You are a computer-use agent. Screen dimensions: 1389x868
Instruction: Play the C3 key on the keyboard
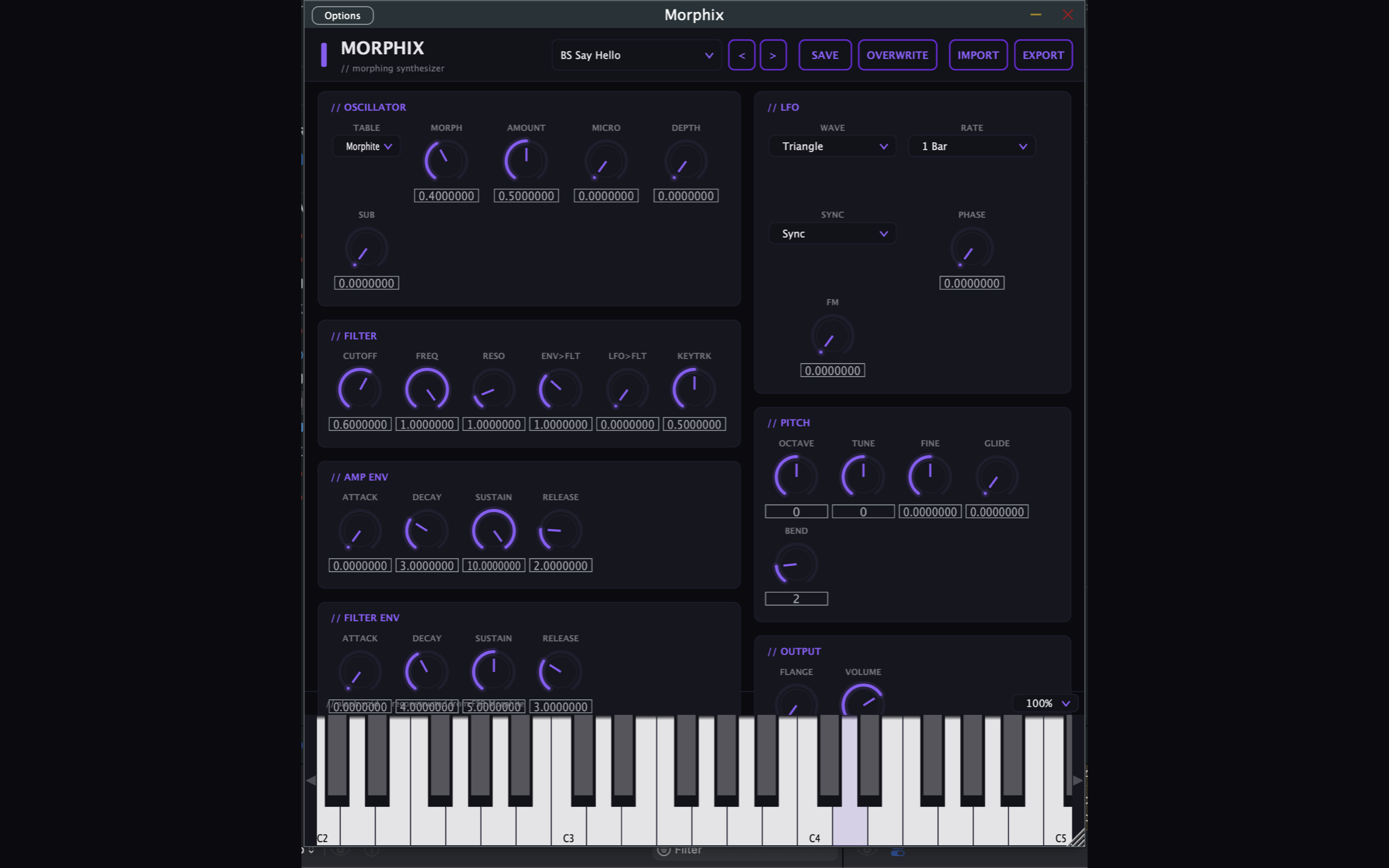click(569, 827)
